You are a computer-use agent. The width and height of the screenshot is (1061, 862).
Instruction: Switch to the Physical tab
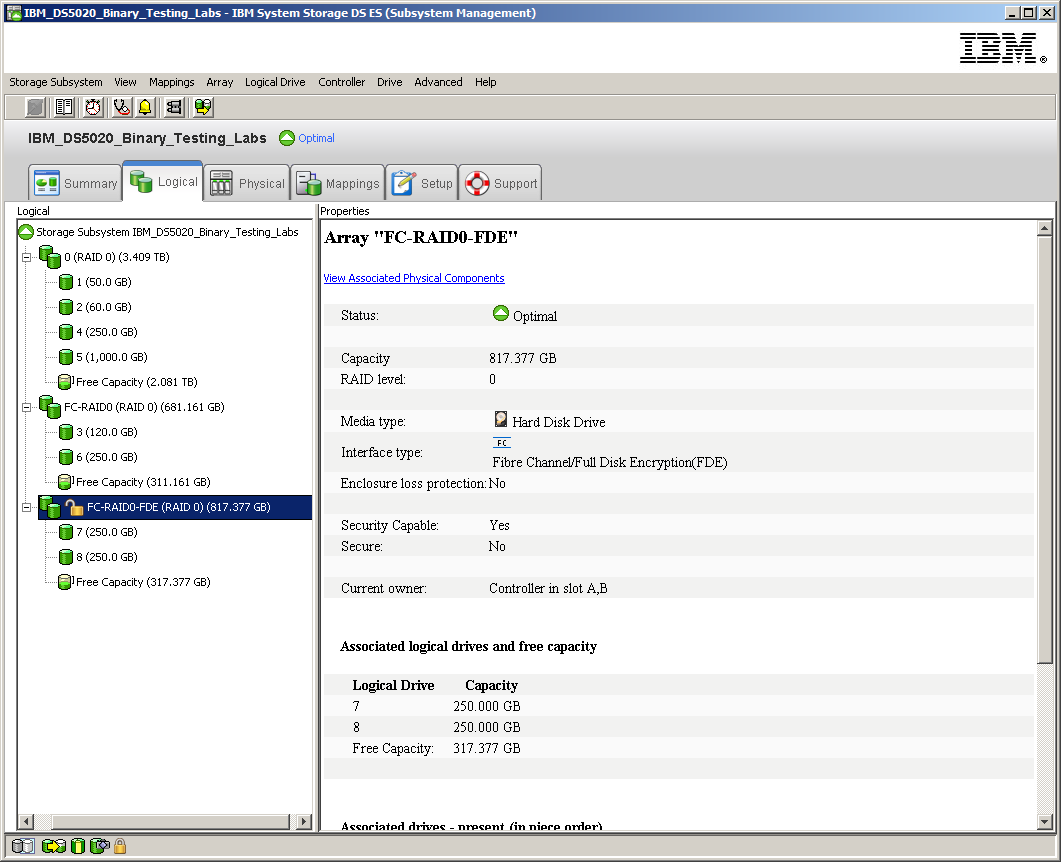pyautogui.click(x=246, y=183)
